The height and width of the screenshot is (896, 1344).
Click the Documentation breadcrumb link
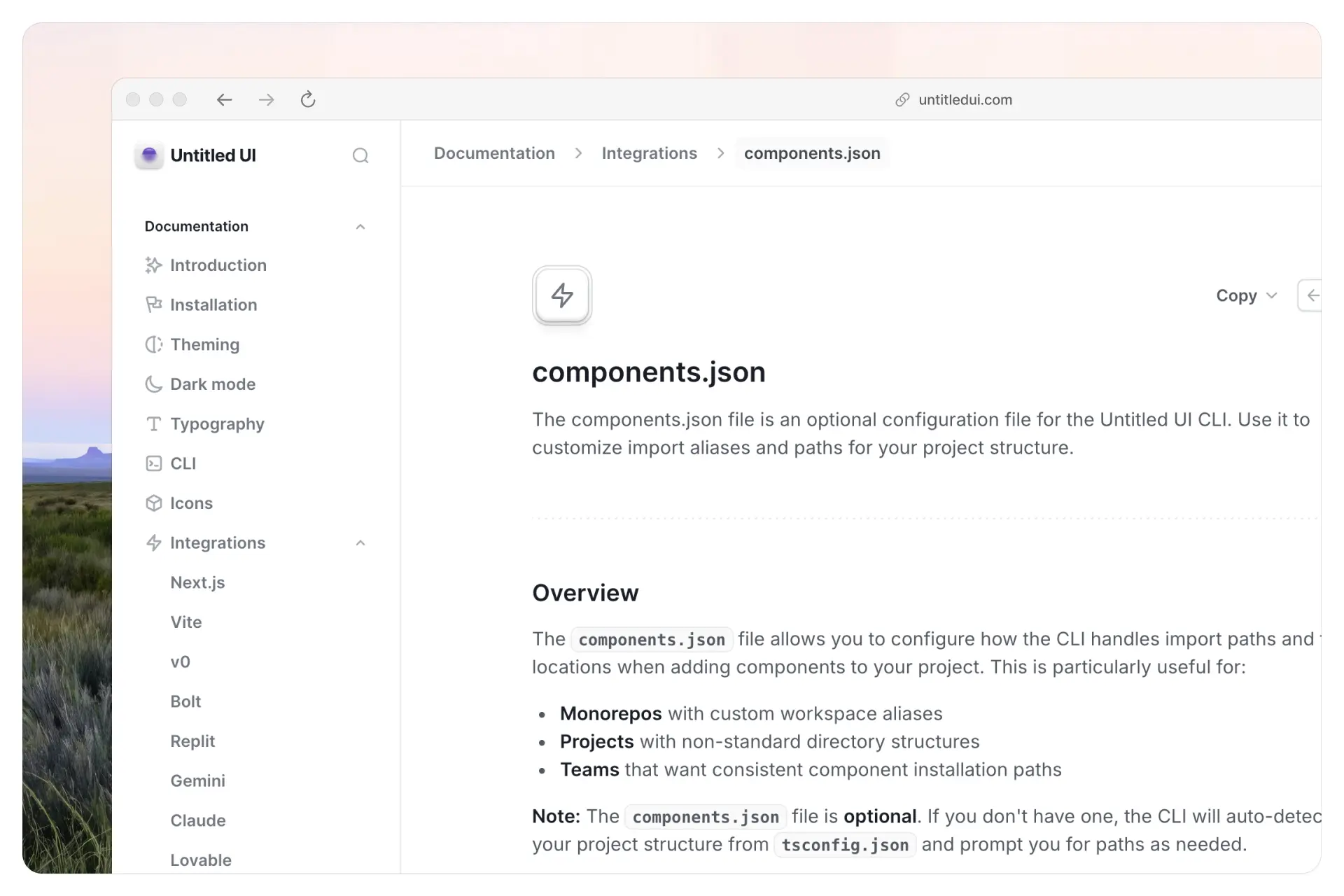click(493, 153)
